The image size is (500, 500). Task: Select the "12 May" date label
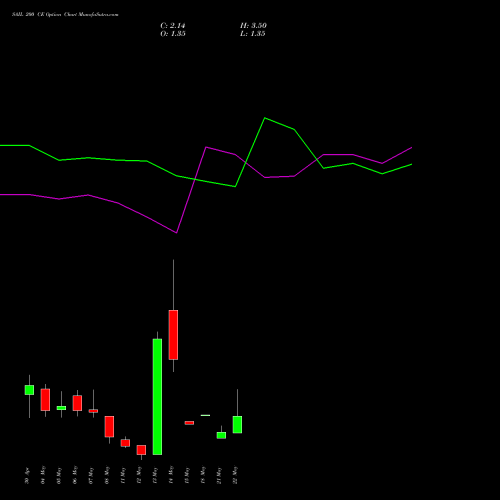[x=139, y=475]
